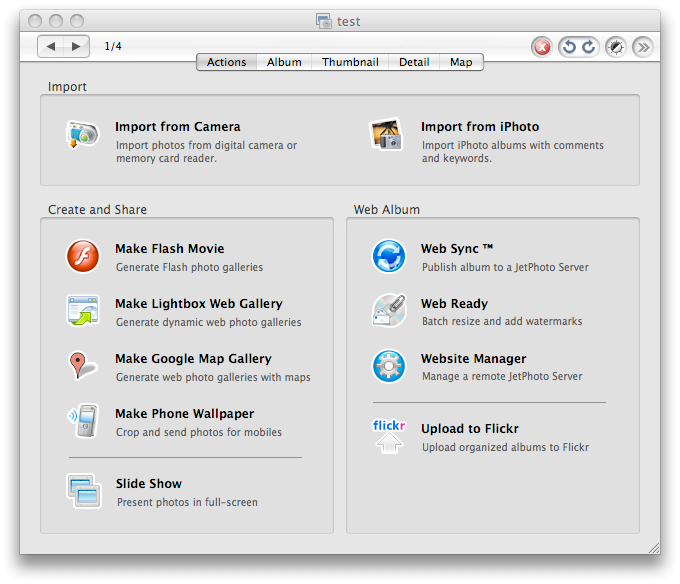
Task: Click the Slide Show icon
Action: (84, 490)
